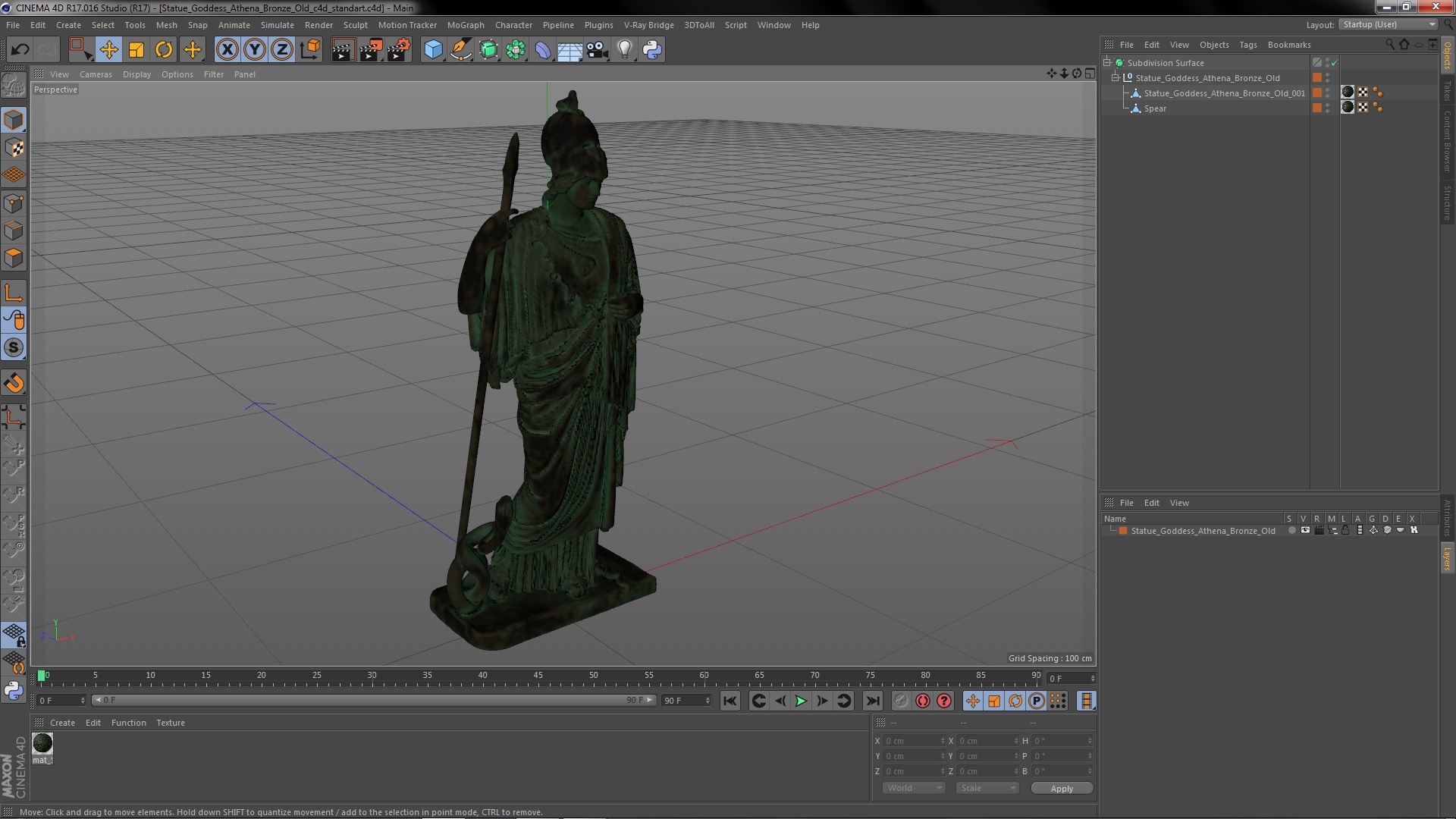The image size is (1456, 819).
Task: Click the Undo arrow icon
Action: [20, 50]
